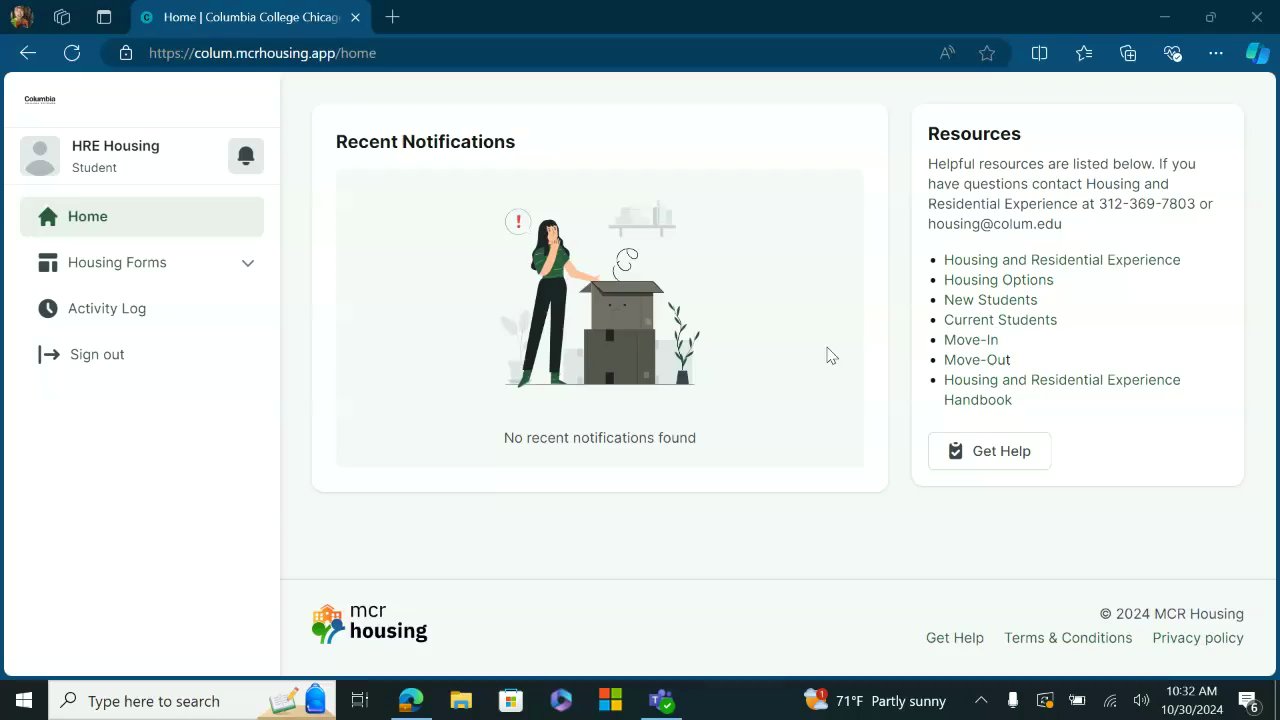Screen dimensions: 1280x720
Task: Click the browser back arrow
Action: pyautogui.click(x=28, y=53)
